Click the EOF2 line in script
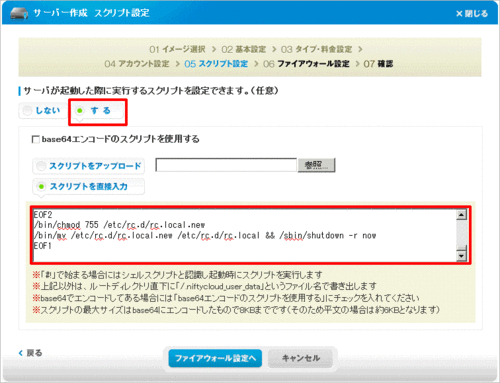 pos(43,215)
